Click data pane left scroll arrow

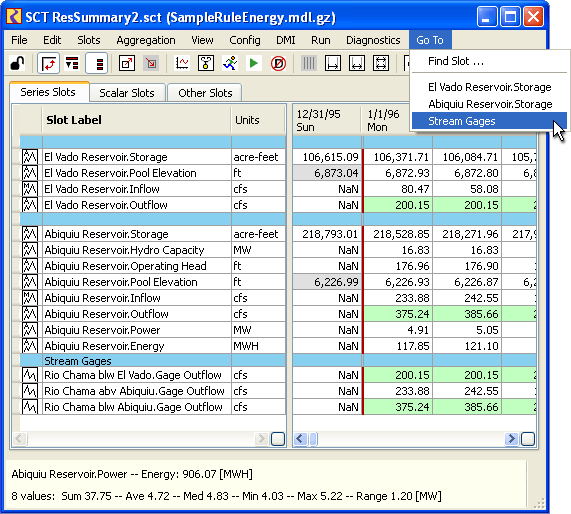point(300,439)
